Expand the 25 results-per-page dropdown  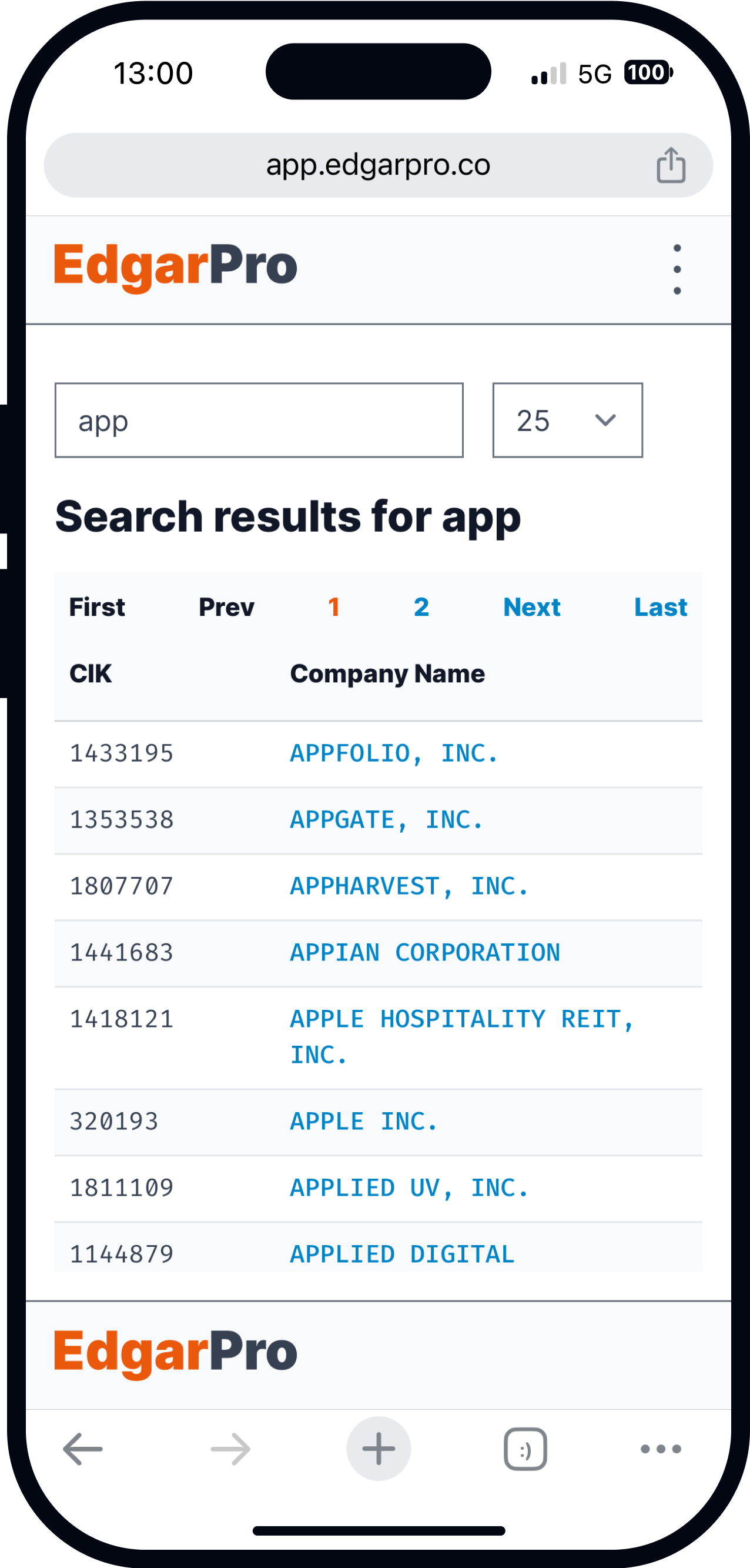coord(568,420)
